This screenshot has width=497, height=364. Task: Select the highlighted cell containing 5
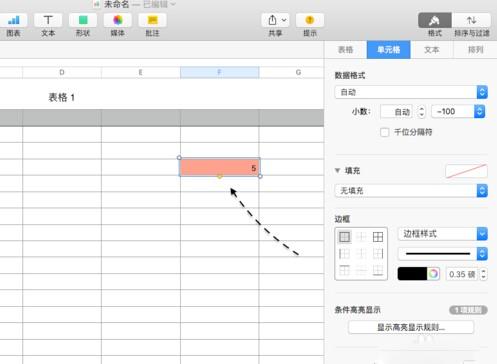point(220,167)
